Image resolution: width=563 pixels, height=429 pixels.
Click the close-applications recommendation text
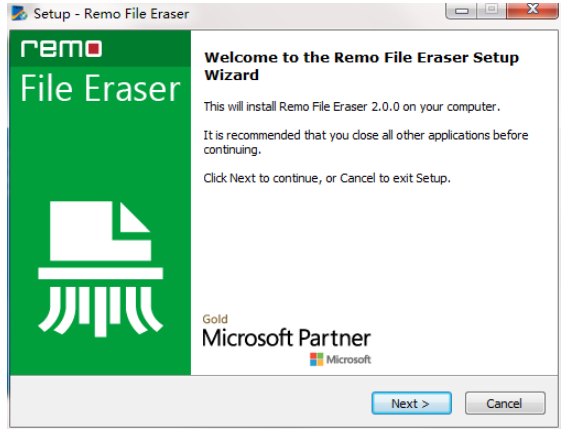(x=366, y=142)
